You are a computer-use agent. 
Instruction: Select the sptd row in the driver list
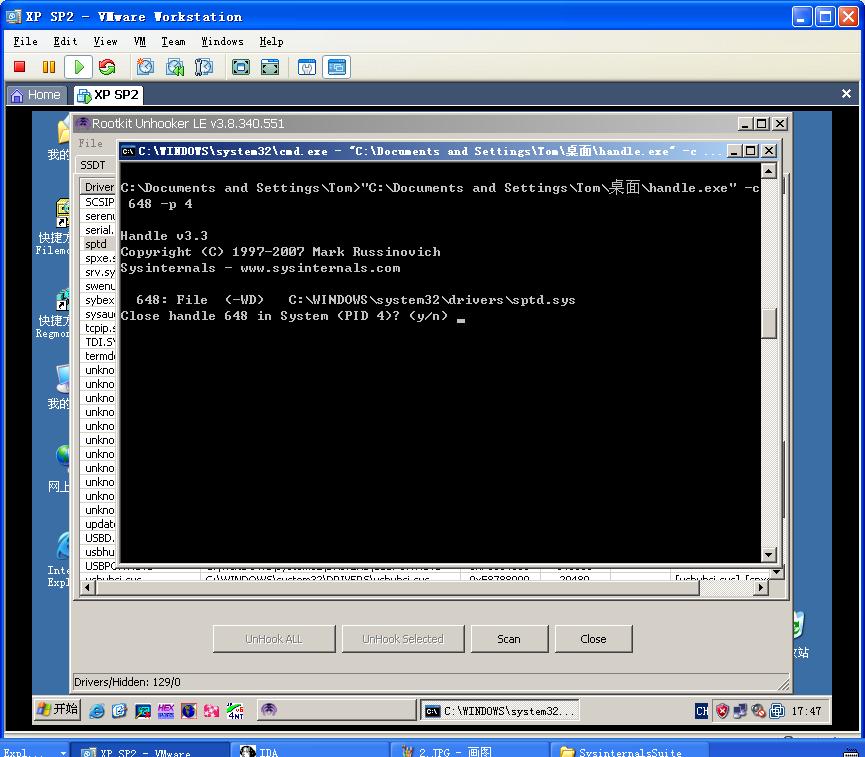pos(98,244)
